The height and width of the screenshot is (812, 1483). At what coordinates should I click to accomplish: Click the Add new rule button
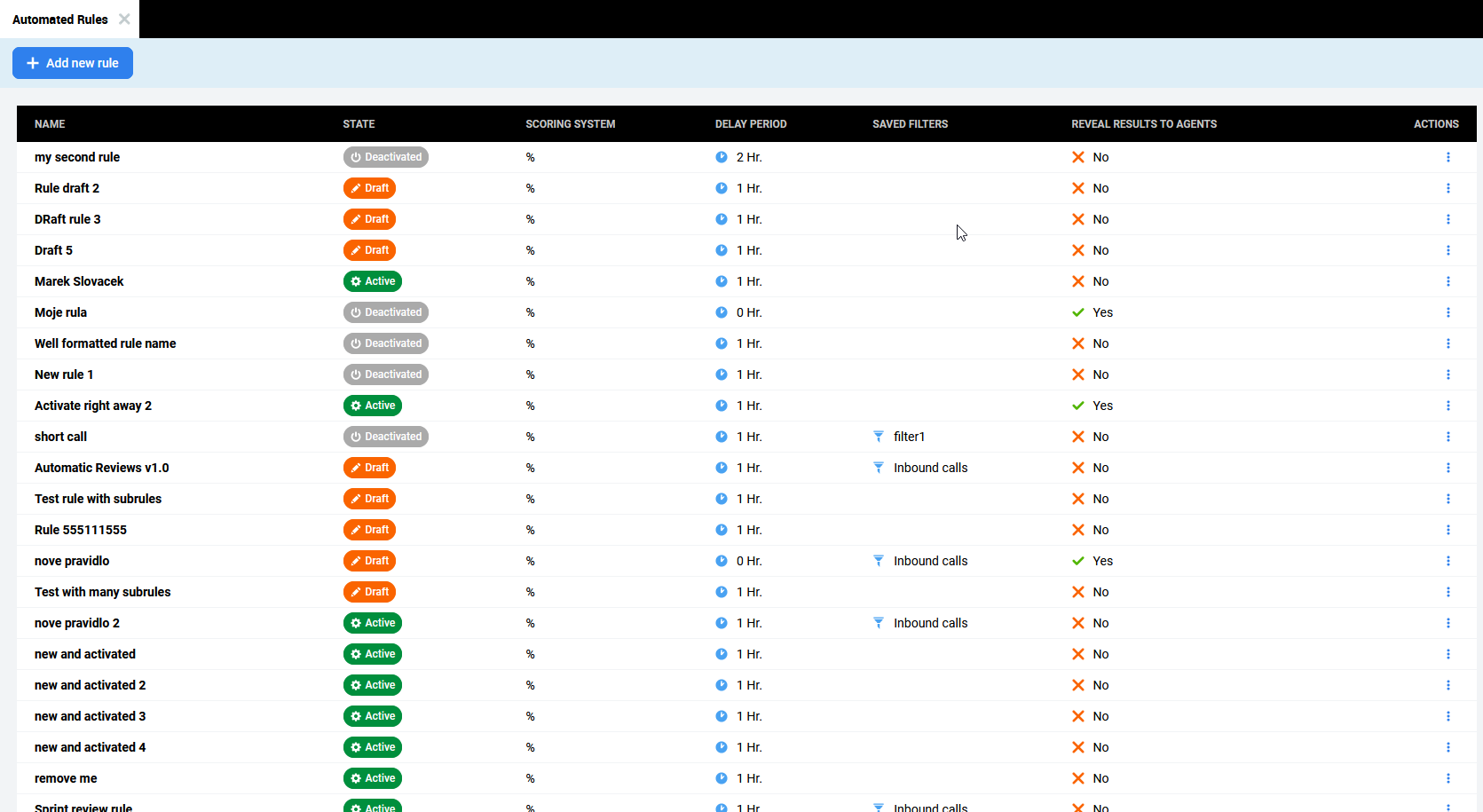point(73,63)
